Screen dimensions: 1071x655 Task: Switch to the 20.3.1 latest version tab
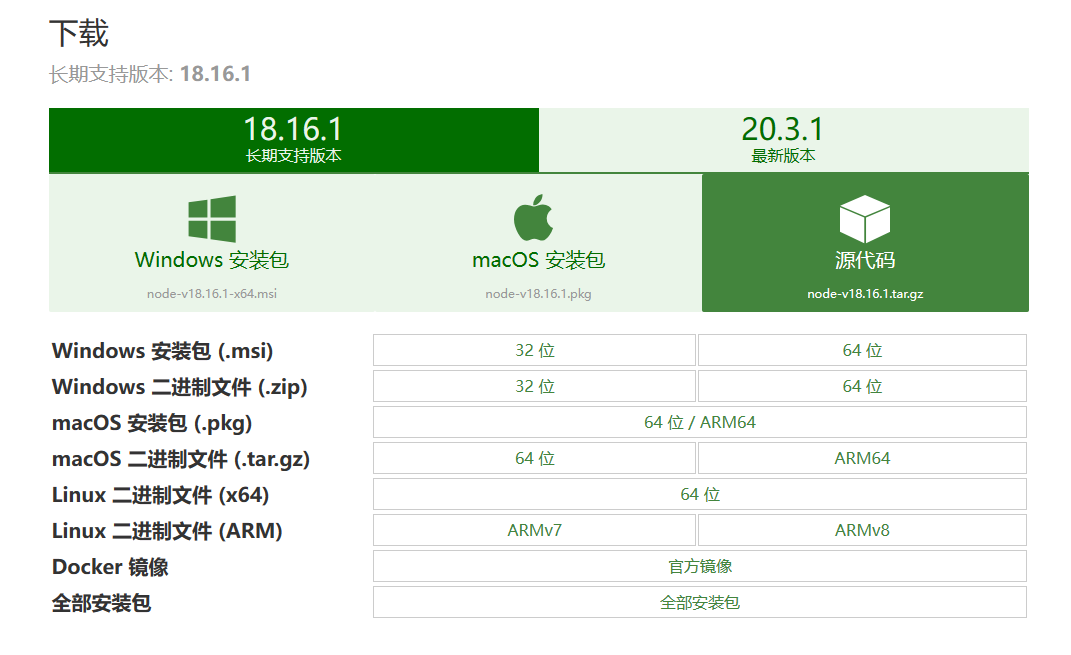pos(783,140)
